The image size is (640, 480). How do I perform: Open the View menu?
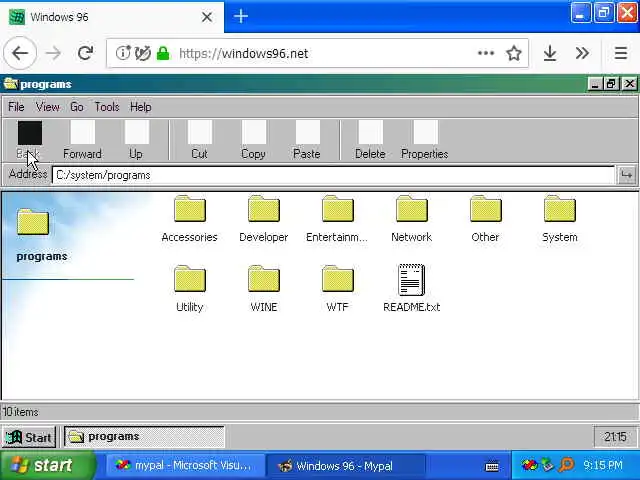[47, 107]
